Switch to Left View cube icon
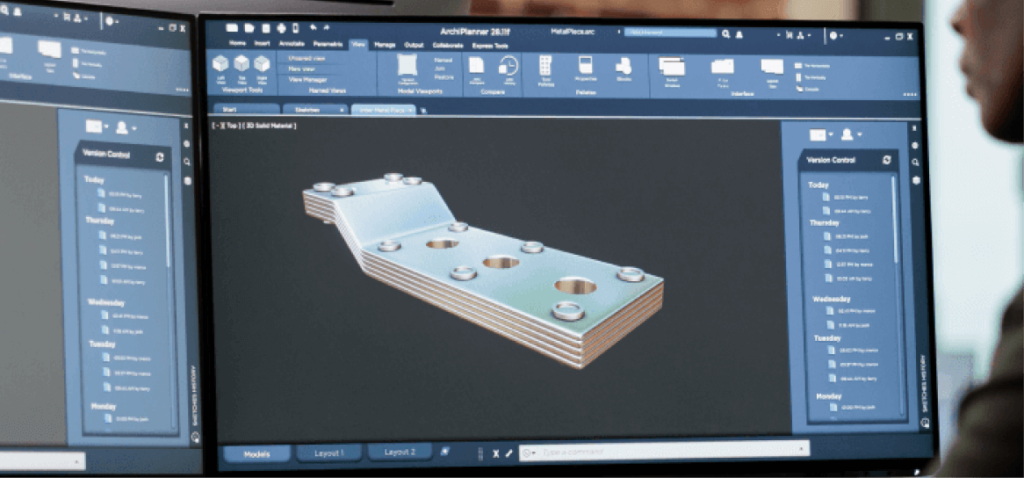This screenshot has width=1024, height=478. 221,63
